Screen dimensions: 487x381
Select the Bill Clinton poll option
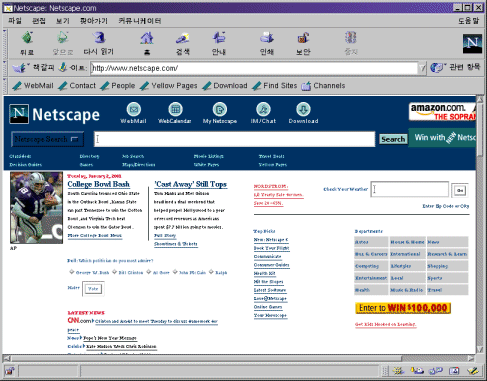[x=114, y=272]
